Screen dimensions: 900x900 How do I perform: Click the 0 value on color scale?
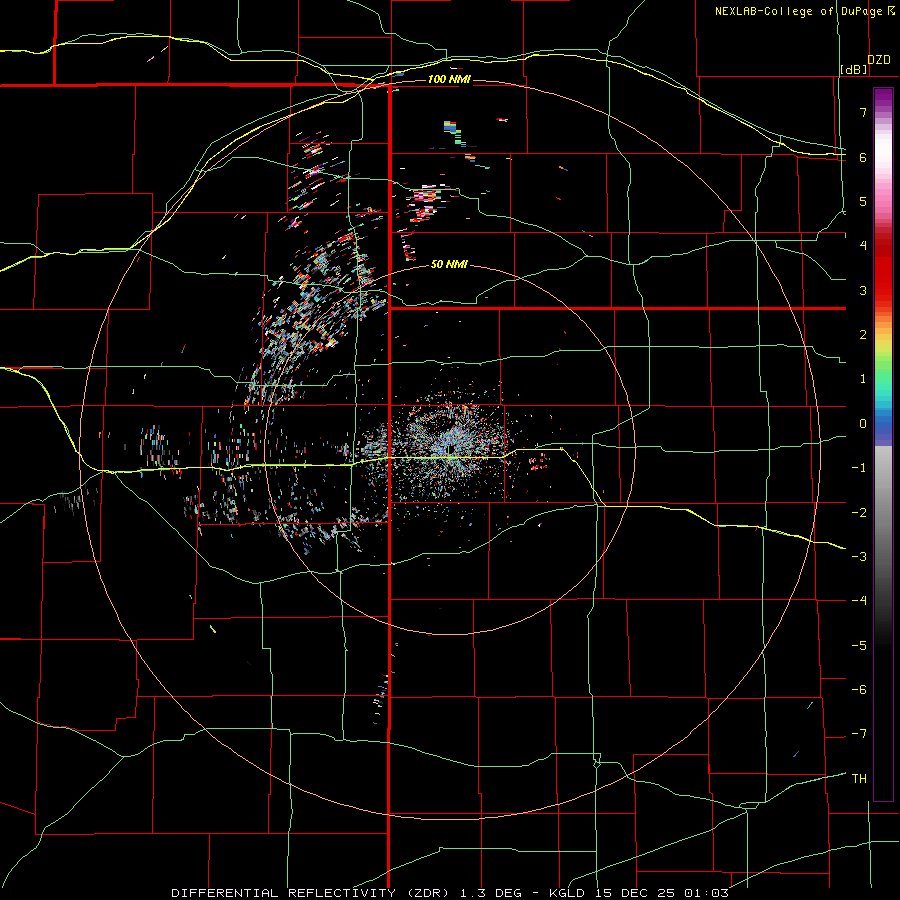[863, 424]
